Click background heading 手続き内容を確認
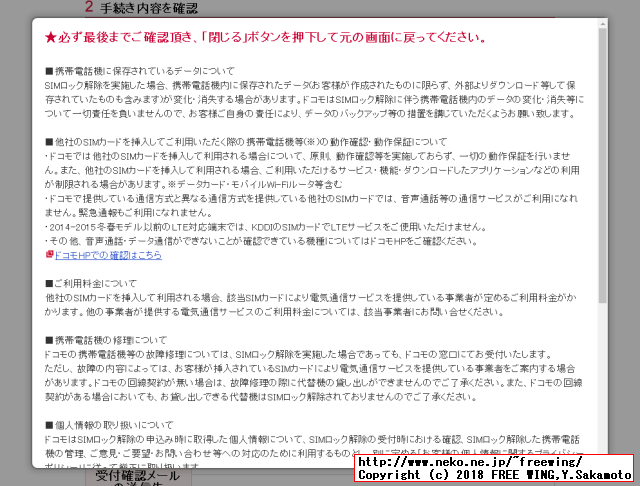Viewport: 640px width, 486px height. pyautogui.click(x=149, y=8)
